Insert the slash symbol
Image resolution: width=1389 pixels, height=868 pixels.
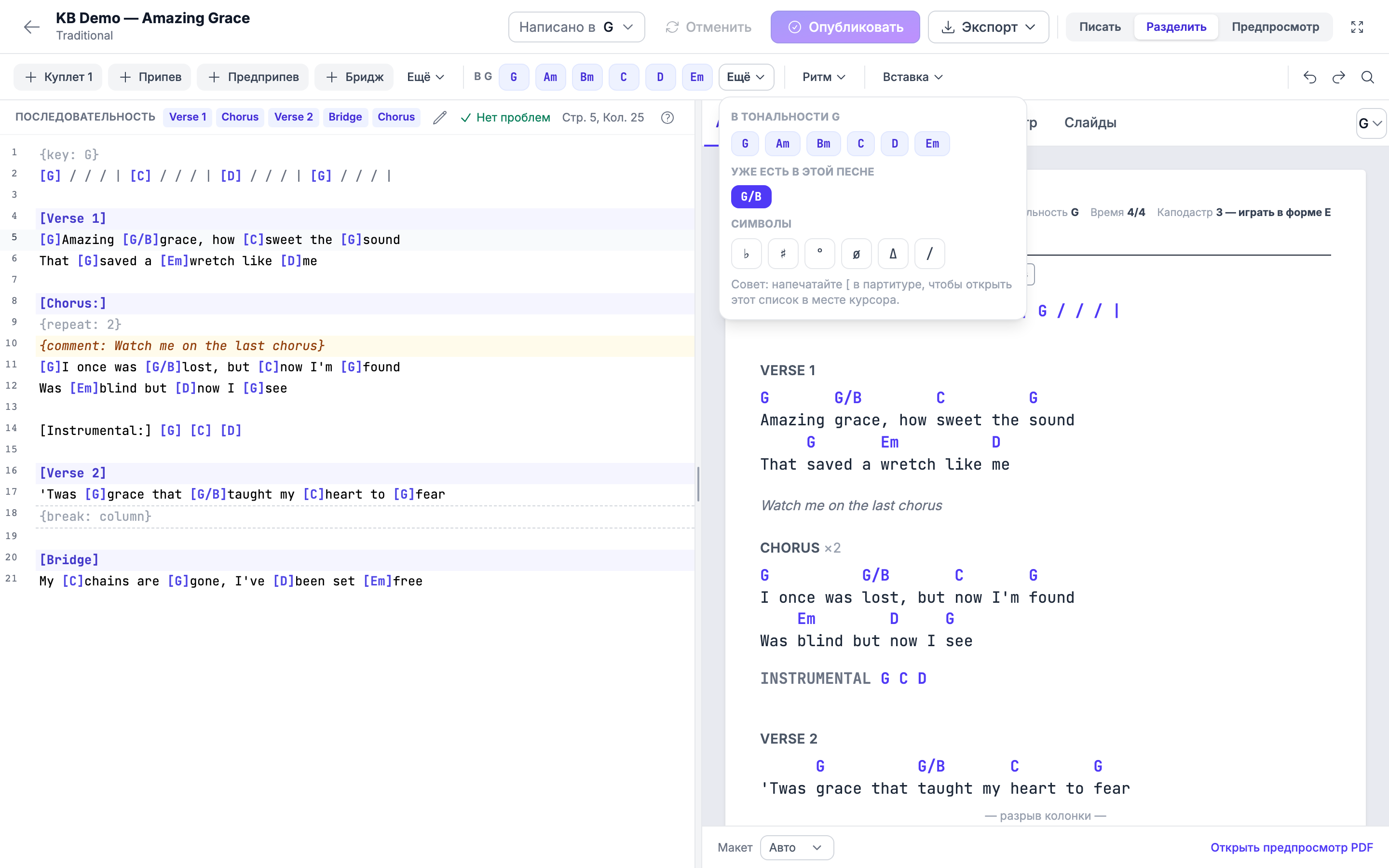[930, 254]
